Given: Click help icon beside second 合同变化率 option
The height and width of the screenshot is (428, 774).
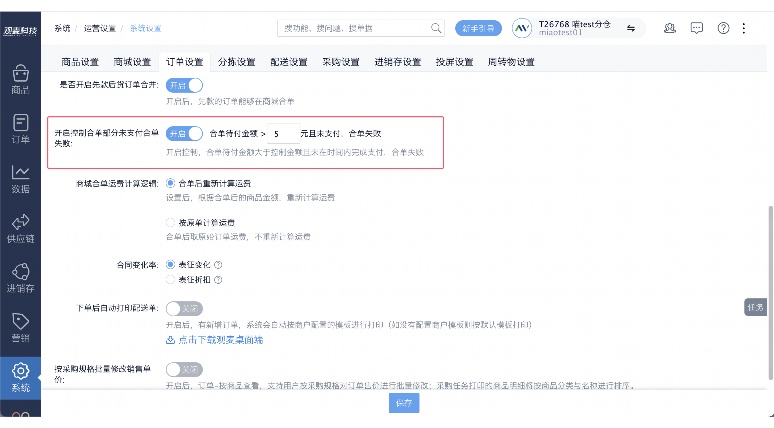Looking at the screenshot, I should tap(218, 279).
